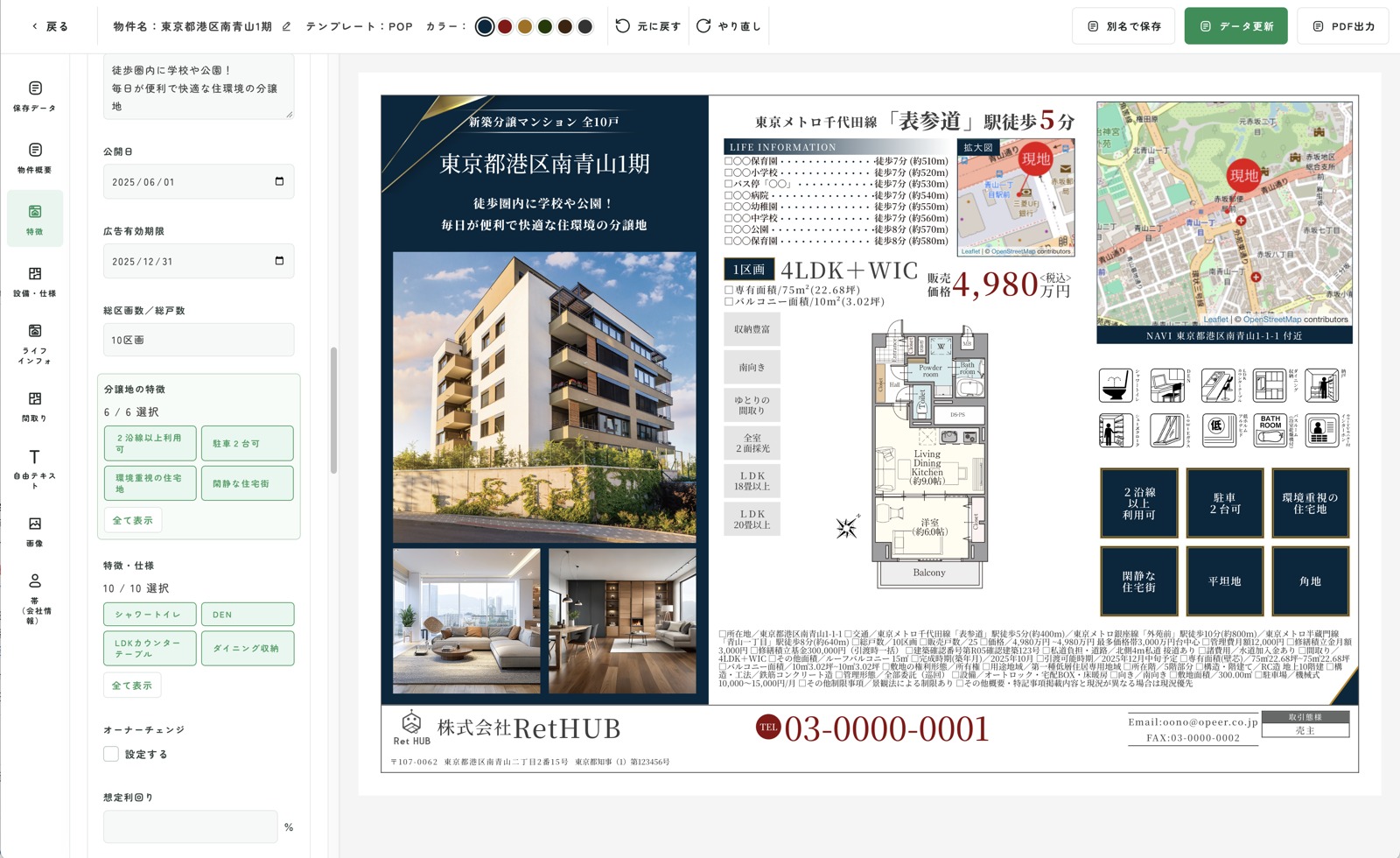
Task: Toggle the 環境重視の住宅地 feature tag
Action: (150, 483)
